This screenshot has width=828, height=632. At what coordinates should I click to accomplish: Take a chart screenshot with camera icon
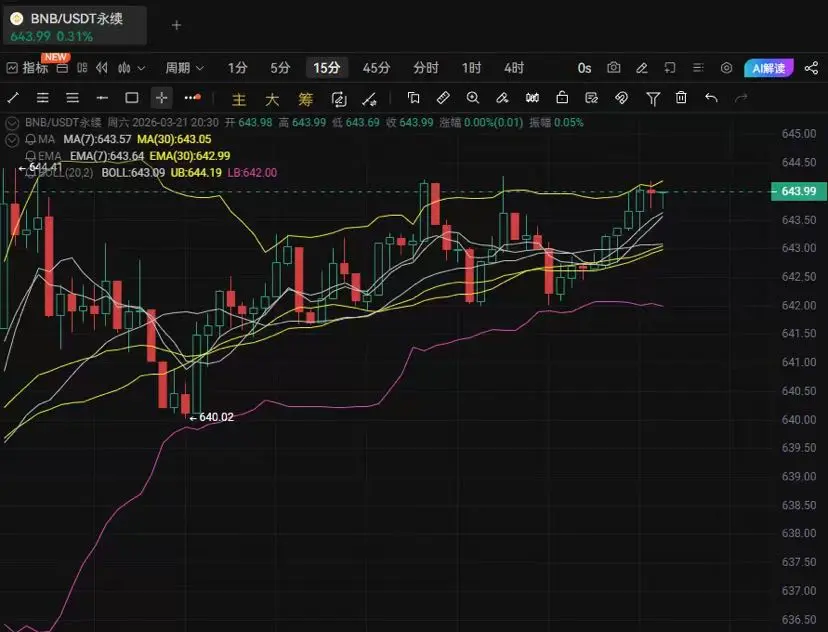[x=614, y=68]
